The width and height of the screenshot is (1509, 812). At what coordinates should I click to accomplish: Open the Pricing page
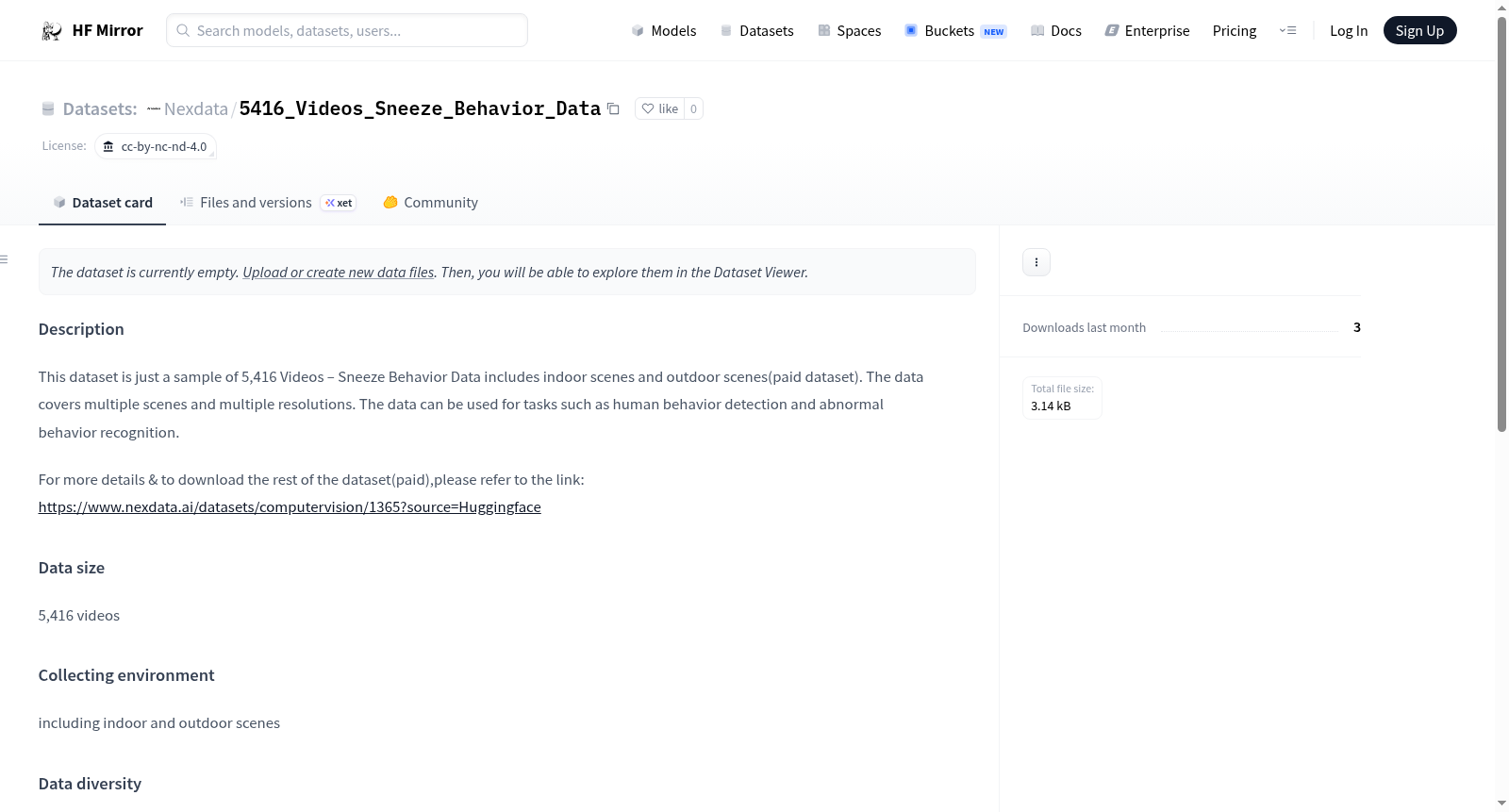1235,31
